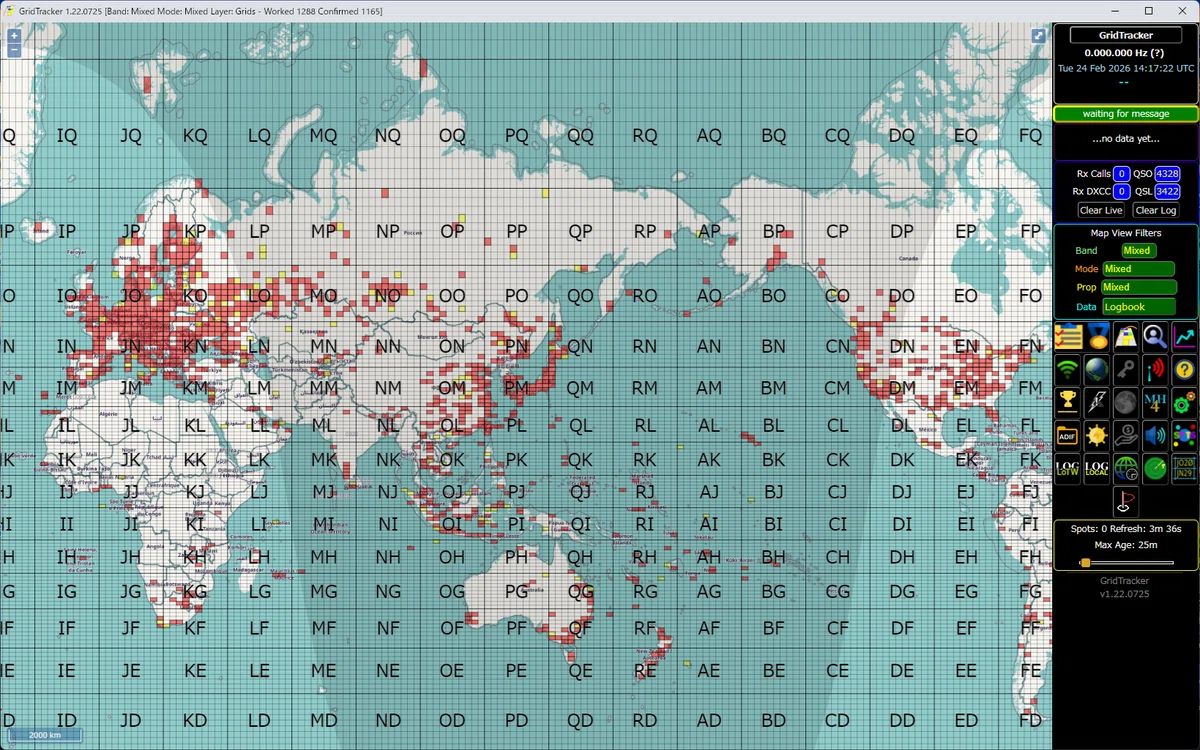Click the UTC date and time text
The image size is (1200, 750).
[x=1126, y=68]
